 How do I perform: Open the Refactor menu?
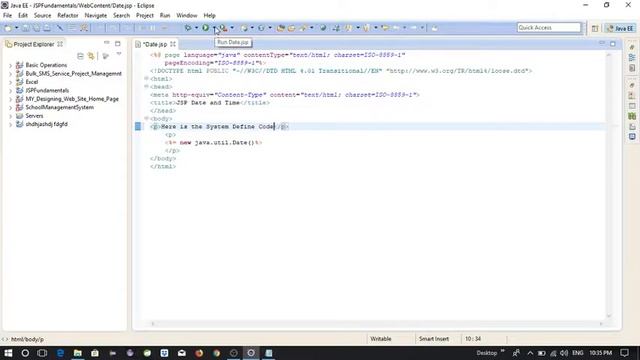click(68, 16)
